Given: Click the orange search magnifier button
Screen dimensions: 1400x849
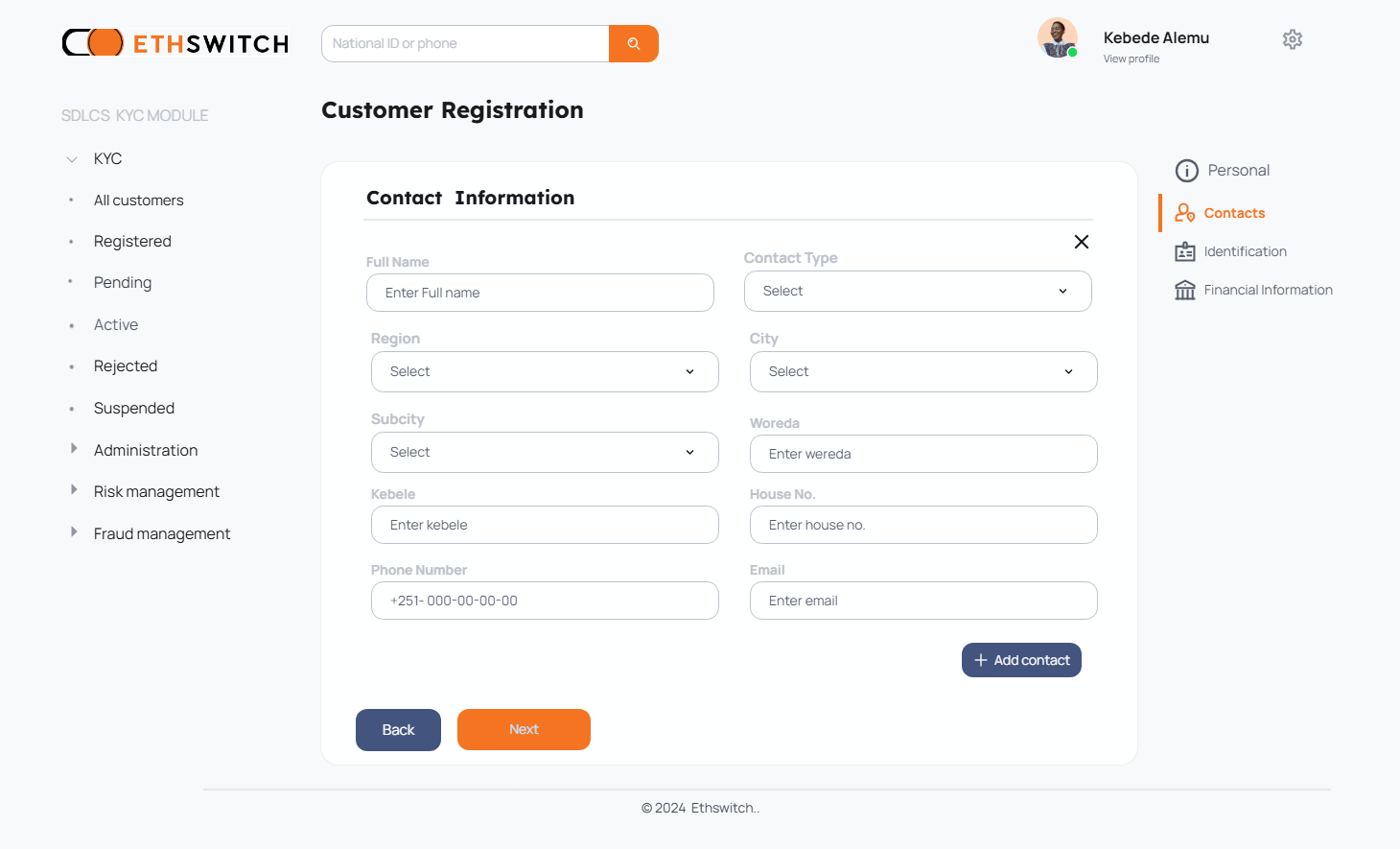Looking at the screenshot, I should click(634, 44).
